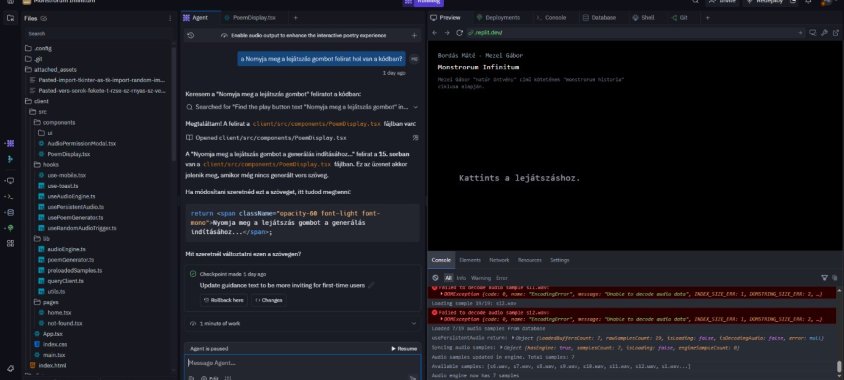
Task: Open the all-tools grid icon in the left sidebar
Action: click(x=10, y=243)
